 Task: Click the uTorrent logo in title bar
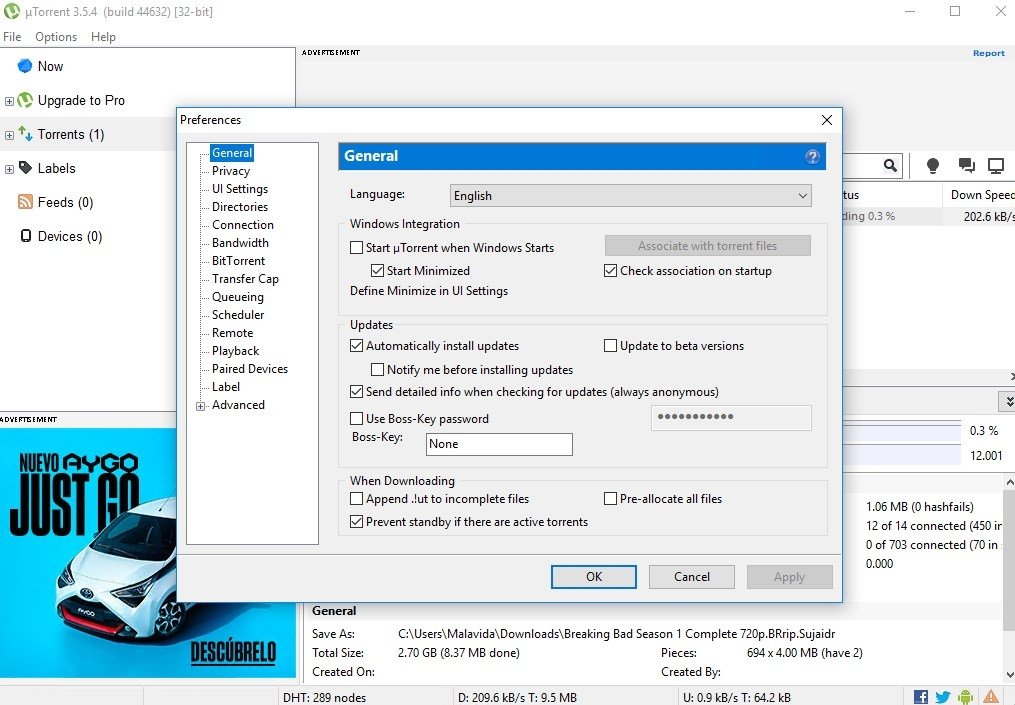click(12, 12)
